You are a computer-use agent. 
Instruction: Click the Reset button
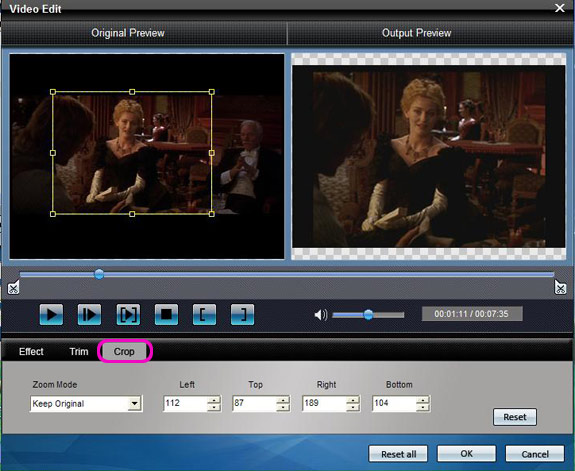[515, 417]
